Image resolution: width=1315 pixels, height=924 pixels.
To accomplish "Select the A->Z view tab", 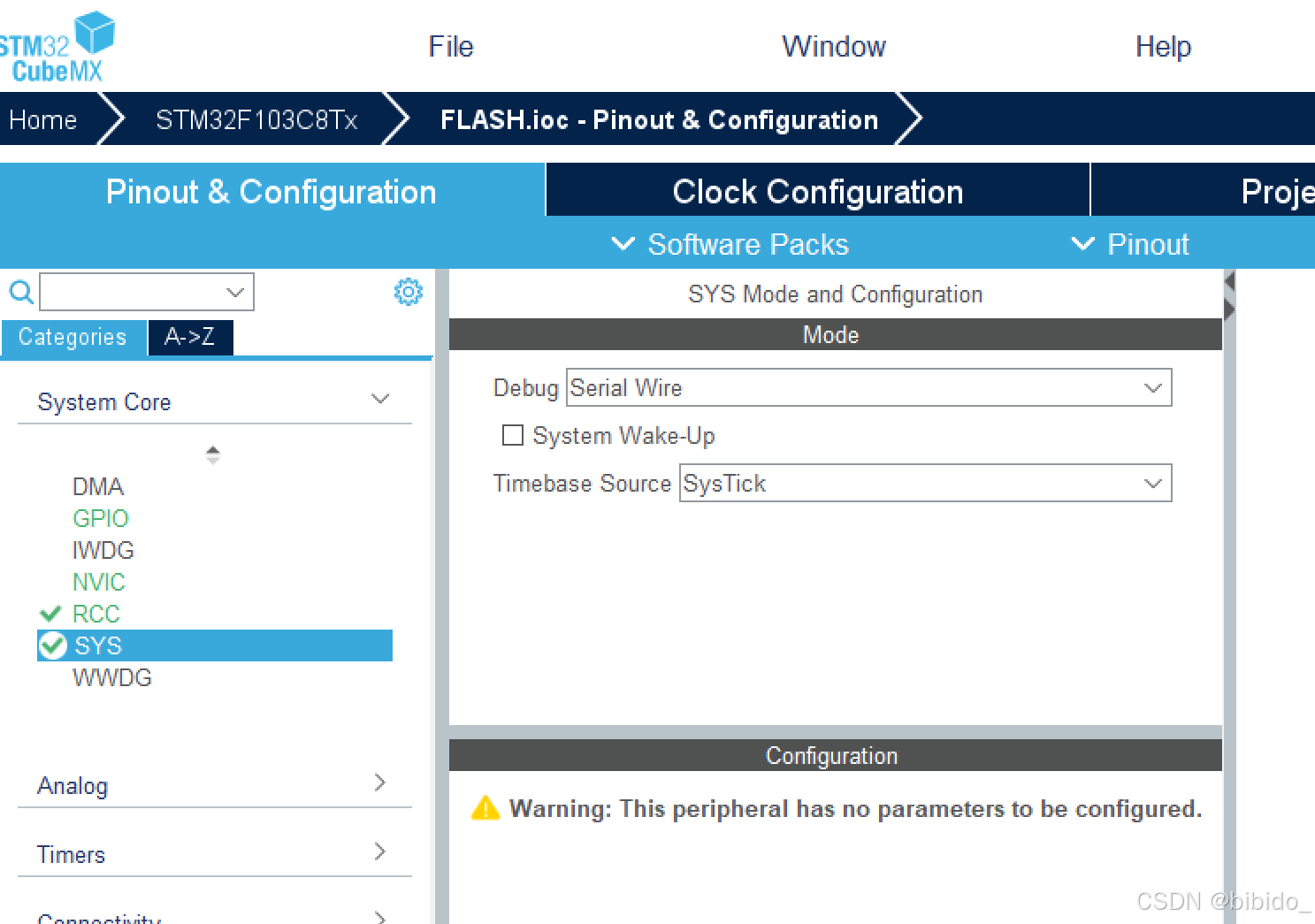I will click(190, 337).
